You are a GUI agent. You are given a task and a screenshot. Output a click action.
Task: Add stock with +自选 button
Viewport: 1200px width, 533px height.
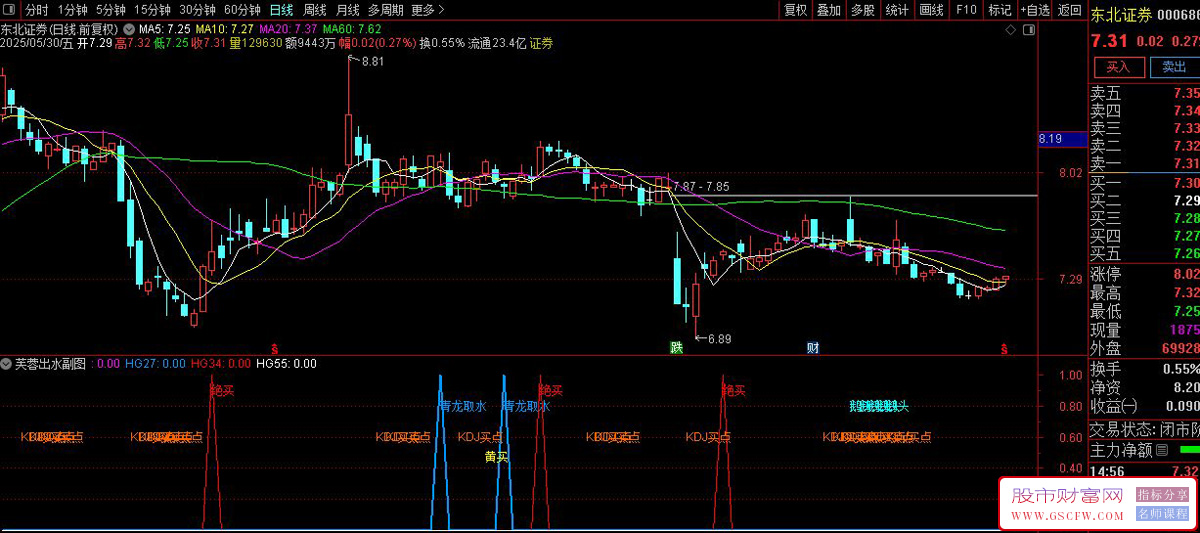(x=1034, y=10)
